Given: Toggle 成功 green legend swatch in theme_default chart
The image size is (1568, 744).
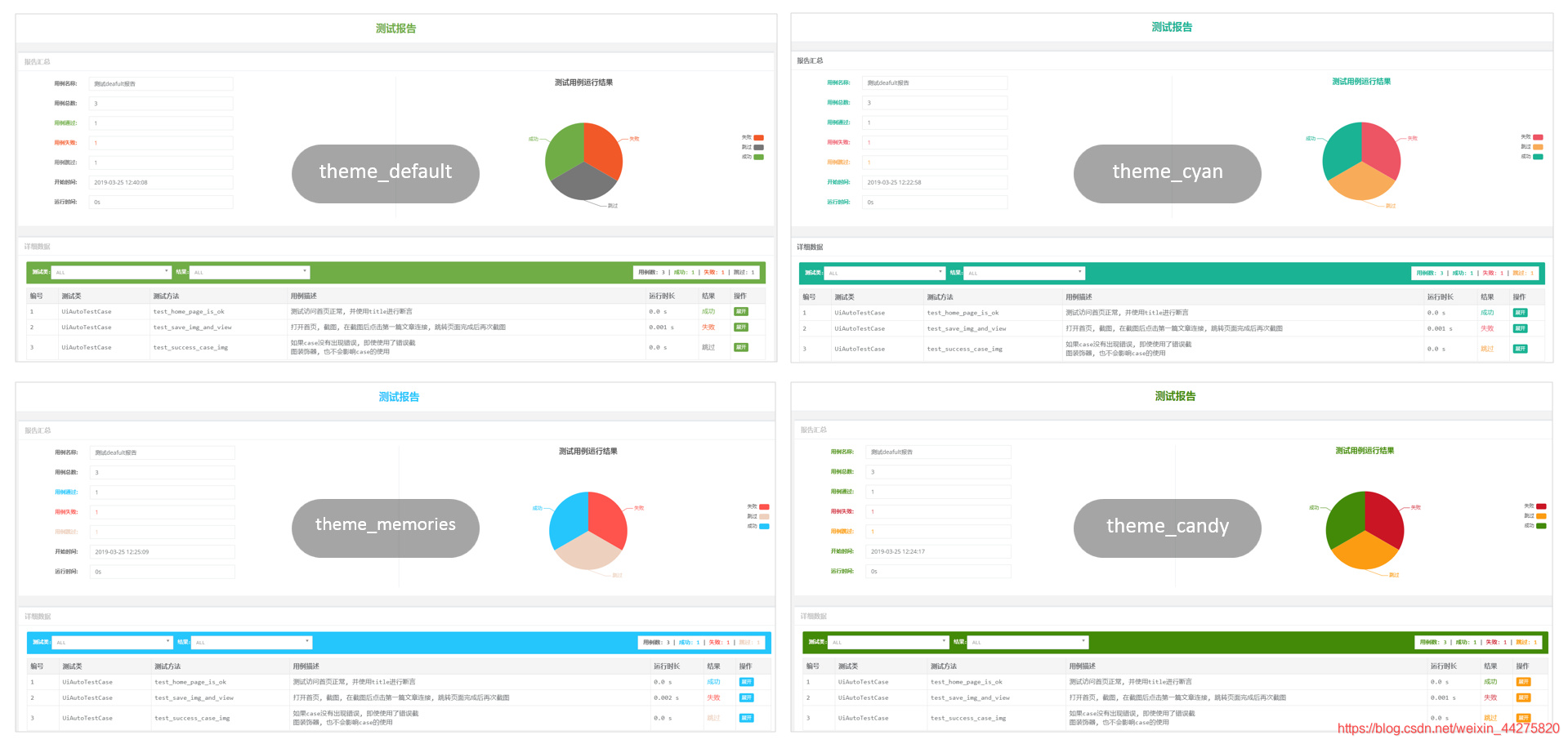Looking at the screenshot, I should point(758,157).
